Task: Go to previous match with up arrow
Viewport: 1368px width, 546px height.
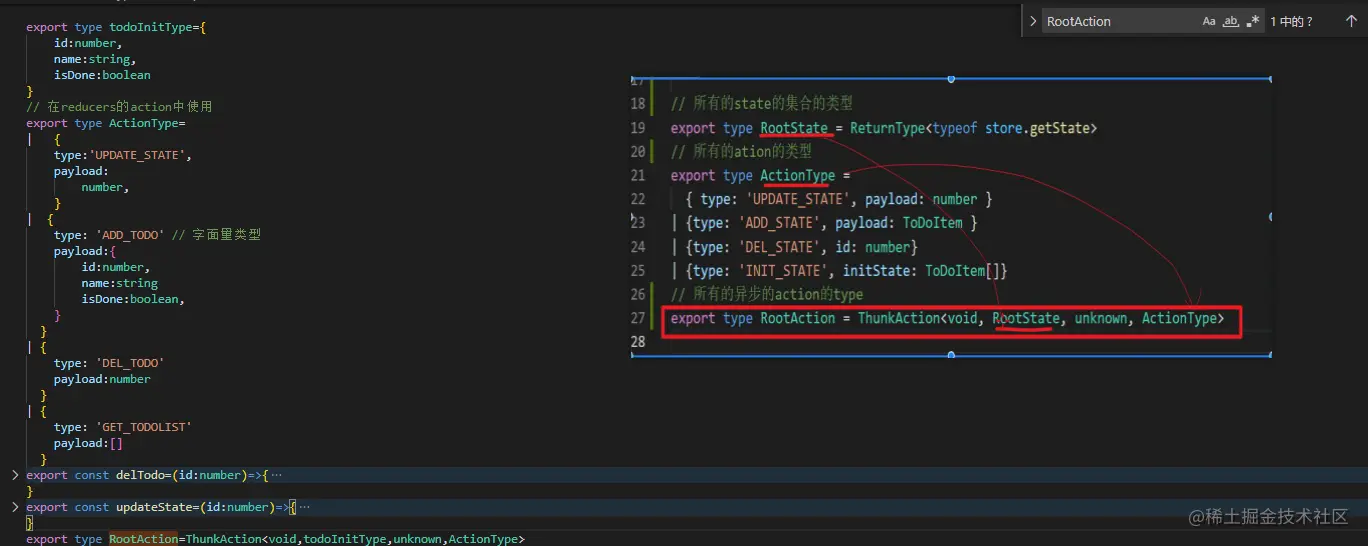Action: [x=1351, y=21]
